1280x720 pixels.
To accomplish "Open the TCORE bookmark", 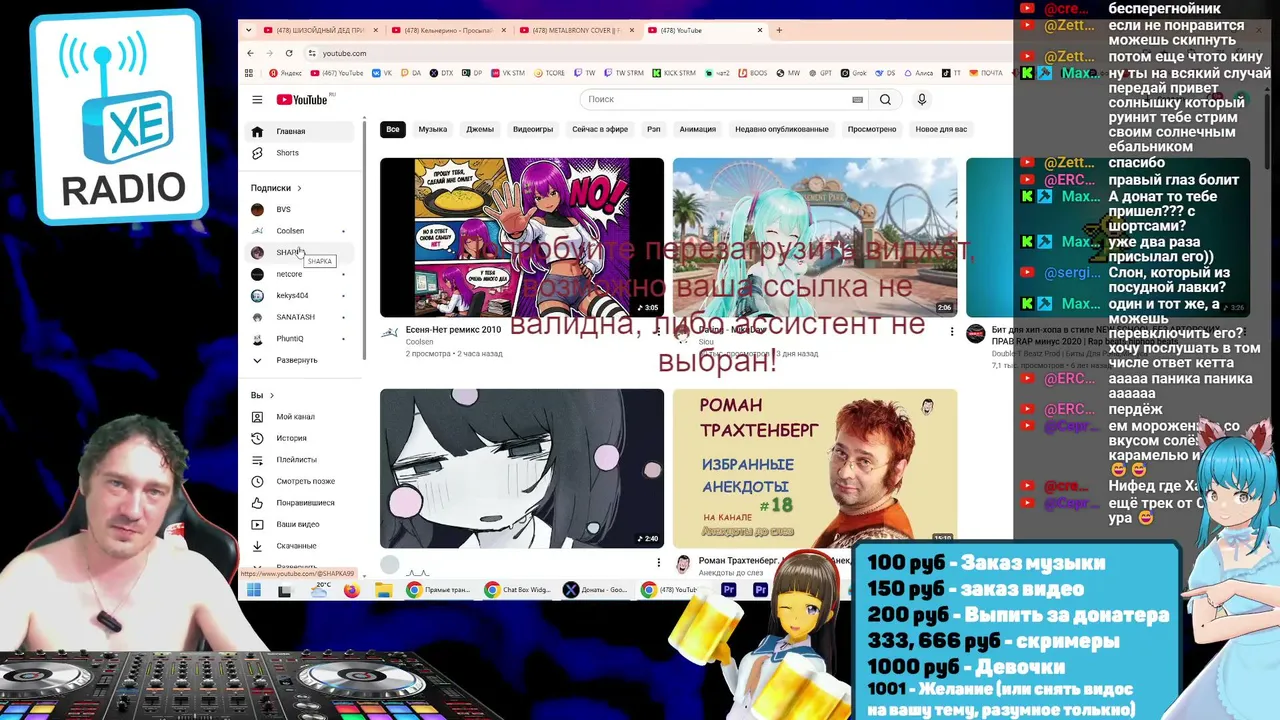I will tap(550, 73).
